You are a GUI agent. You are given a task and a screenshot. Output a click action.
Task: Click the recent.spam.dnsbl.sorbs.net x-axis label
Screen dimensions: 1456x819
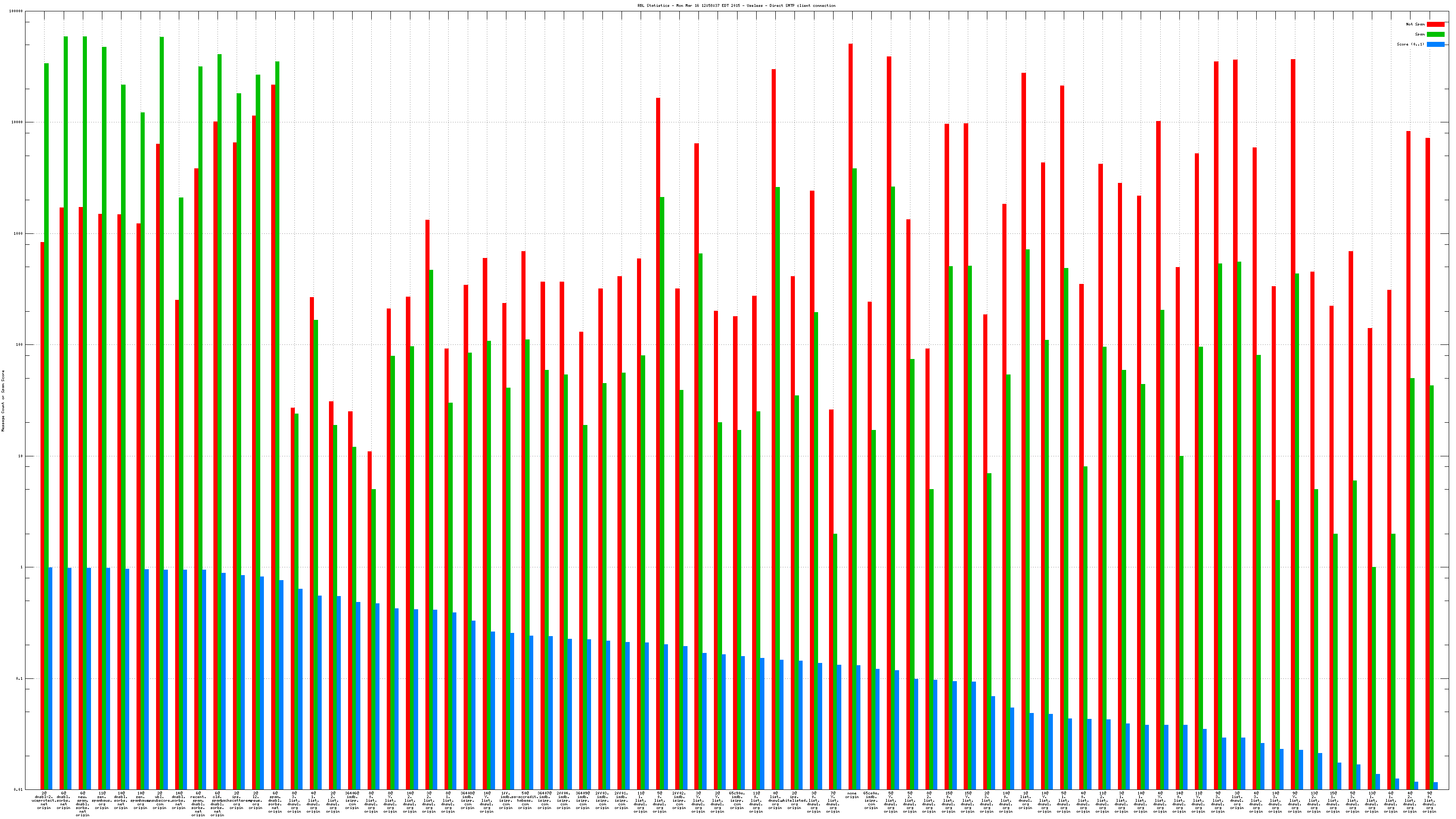pyautogui.click(x=198, y=804)
